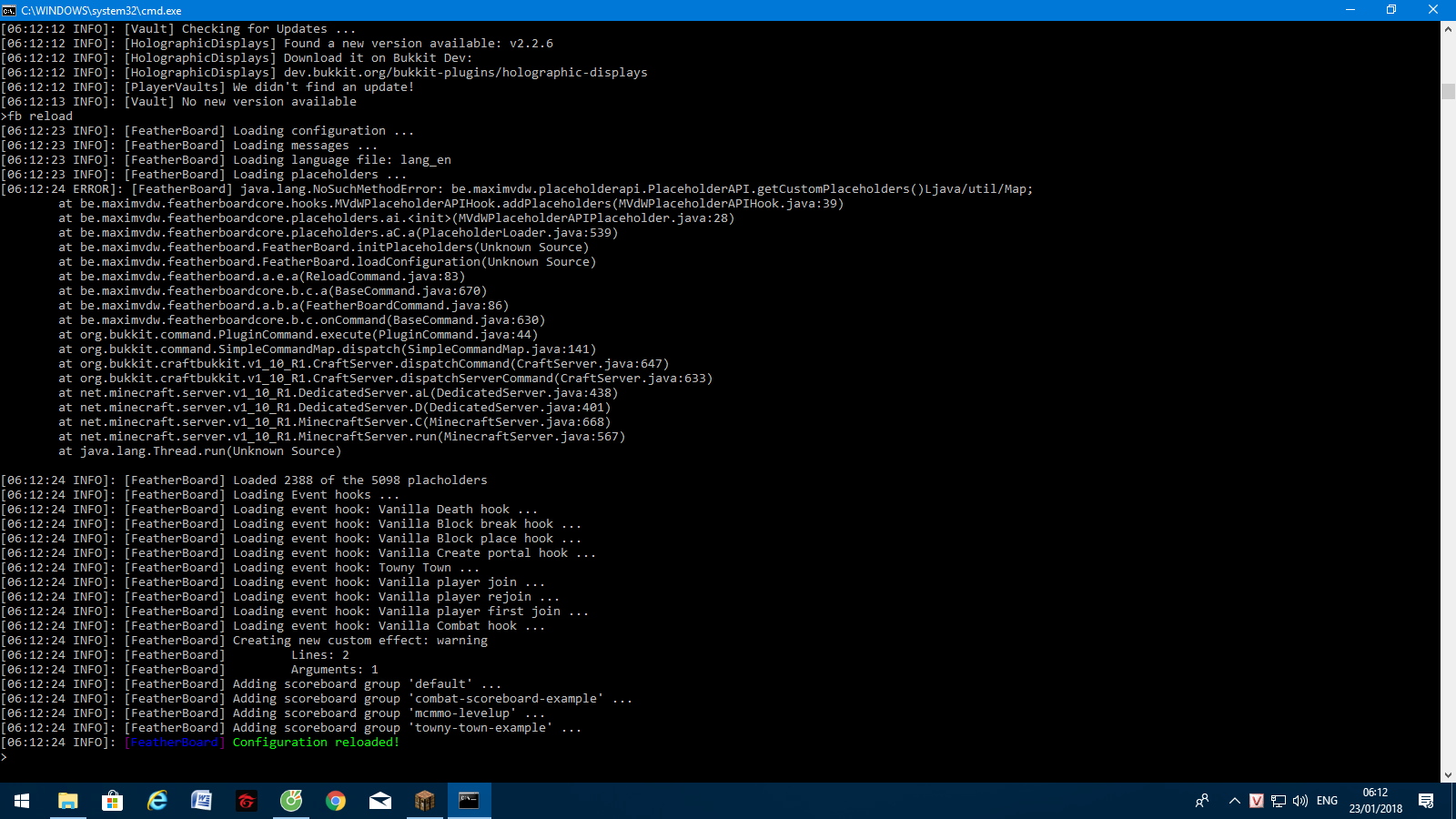1456x819 pixels.
Task: Click the 'Creating new custom effect: warning' line
Action: point(360,641)
